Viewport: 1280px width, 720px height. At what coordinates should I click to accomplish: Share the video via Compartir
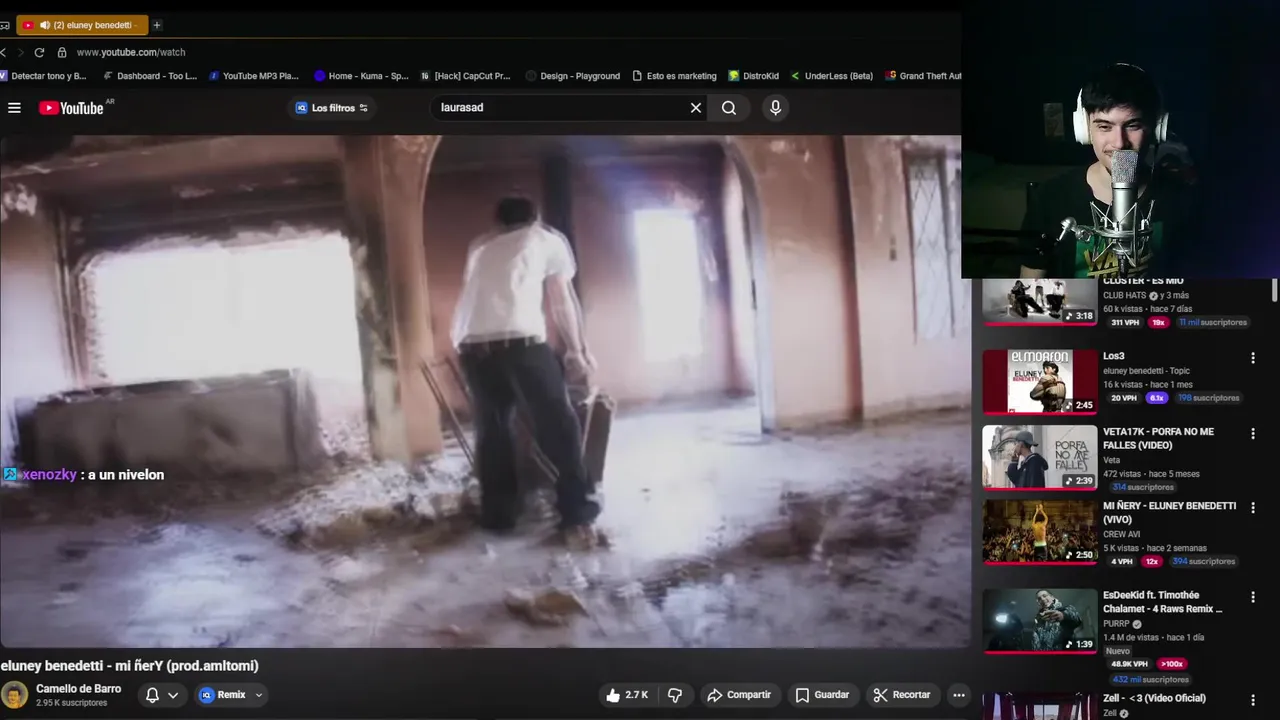pyautogui.click(x=739, y=695)
